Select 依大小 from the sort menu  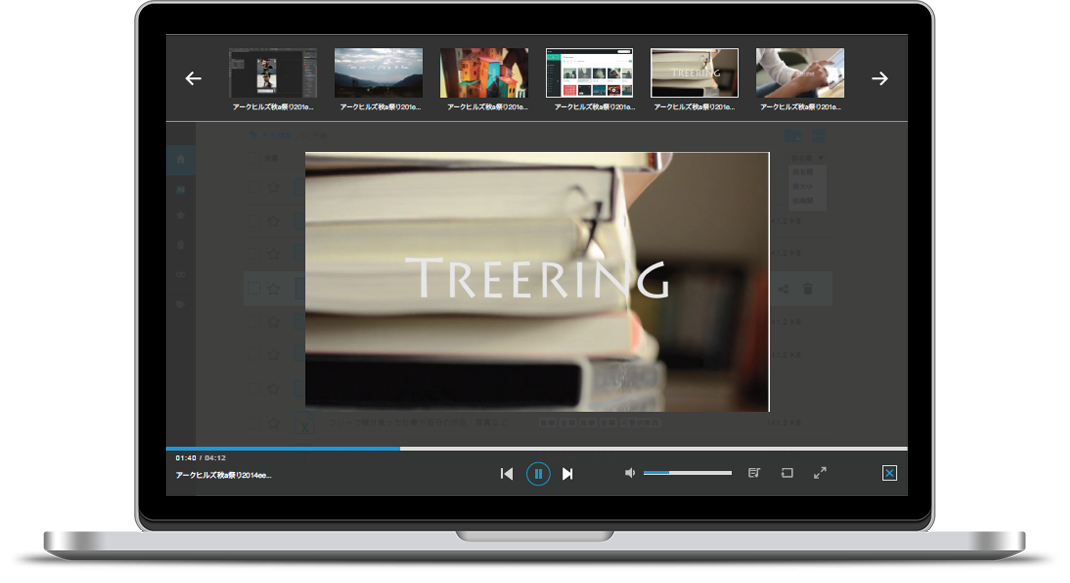[804, 186]
